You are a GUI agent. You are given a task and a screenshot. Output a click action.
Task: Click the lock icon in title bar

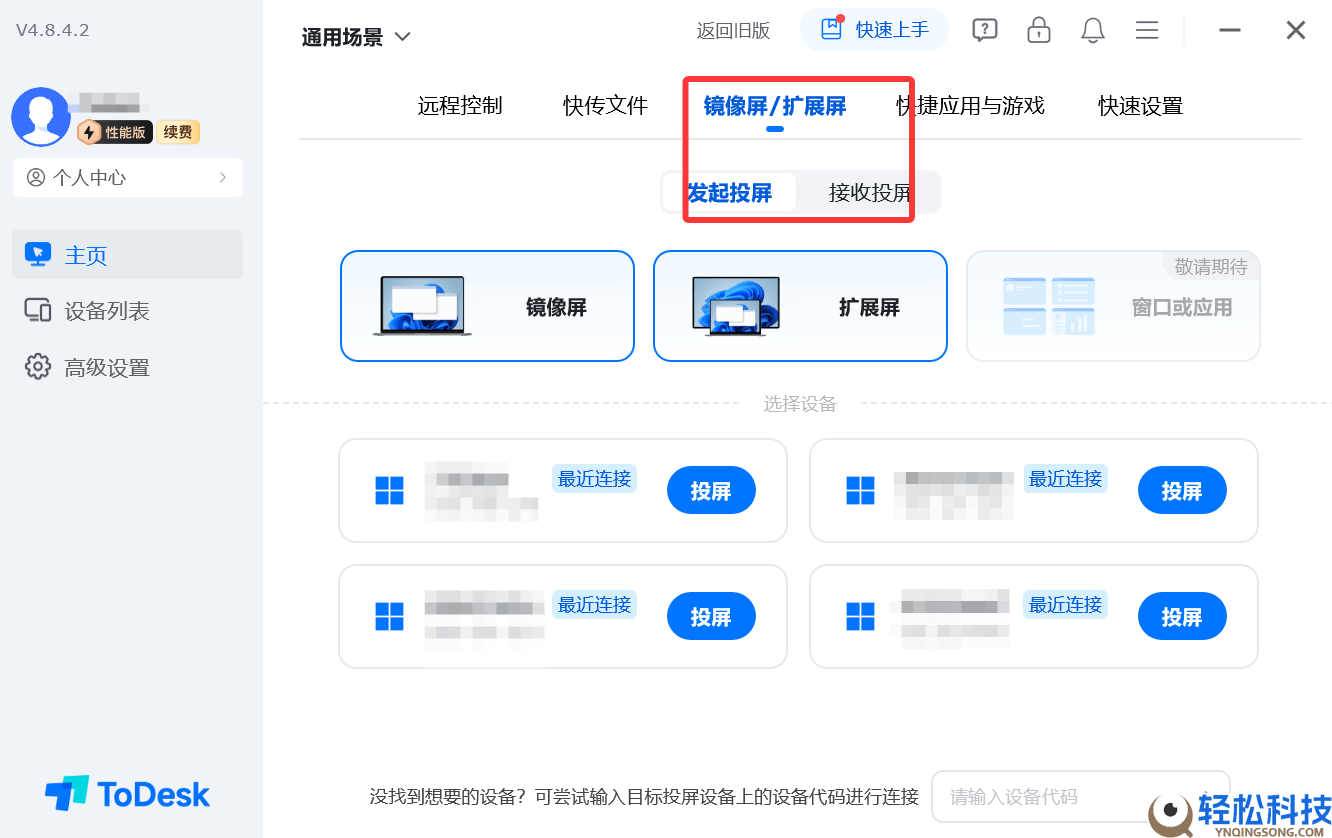click(x=1039, y=30)
